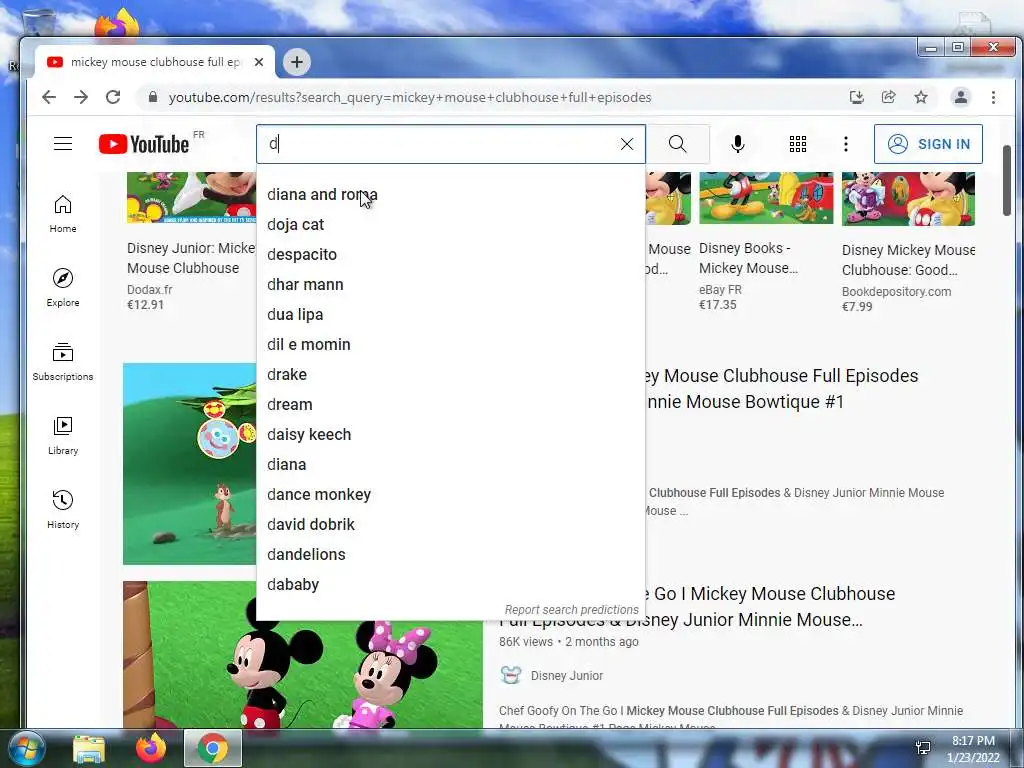Screen dimensions: 1024x768
Task: Reload the page in Chrome
Action: pyautogui.click(x=113, y=97)
